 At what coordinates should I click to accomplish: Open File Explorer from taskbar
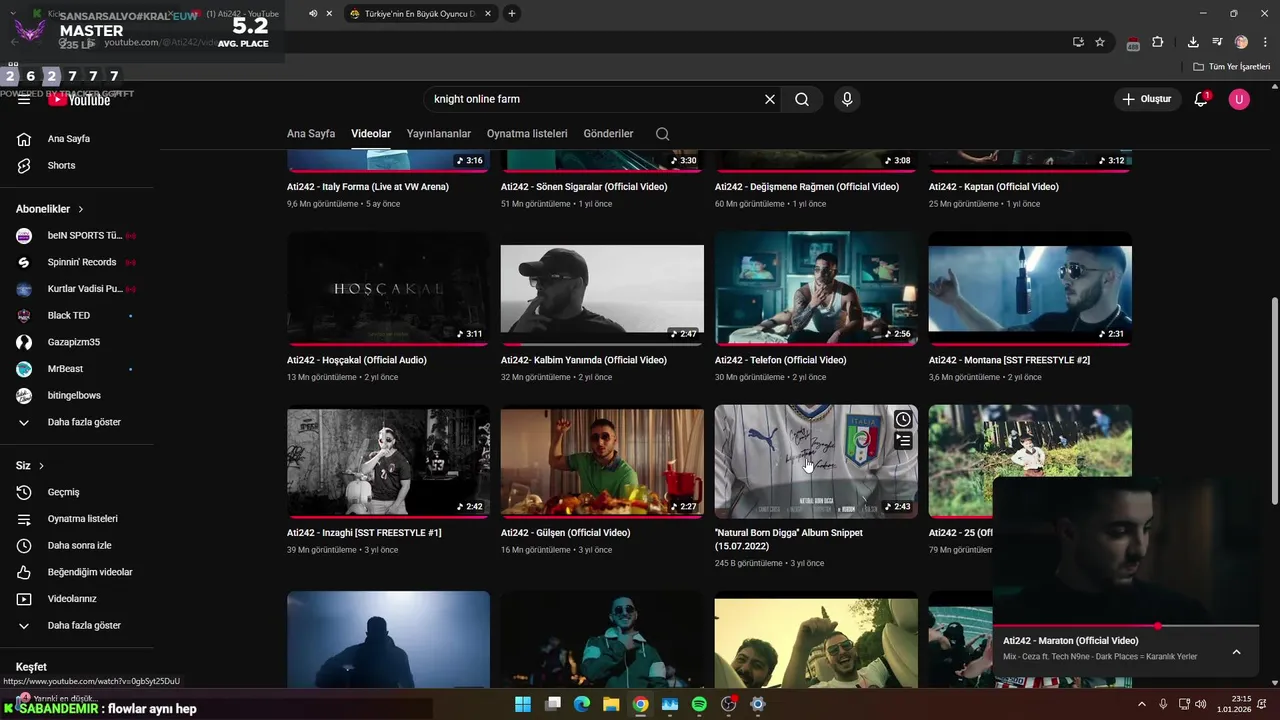pyautogui.click(x=611, y=704)
